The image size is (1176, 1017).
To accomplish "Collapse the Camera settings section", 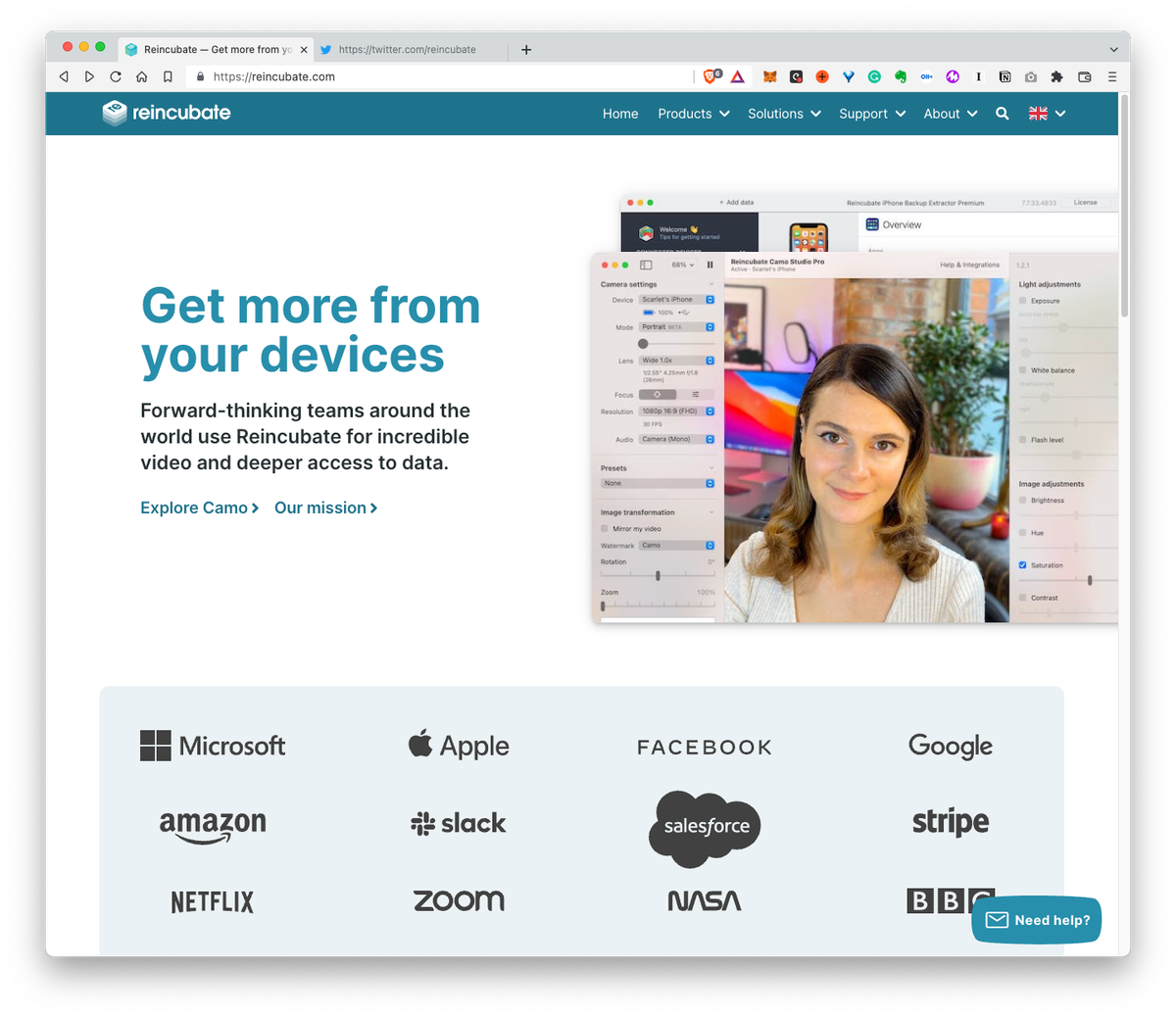I will click(712, 284).
